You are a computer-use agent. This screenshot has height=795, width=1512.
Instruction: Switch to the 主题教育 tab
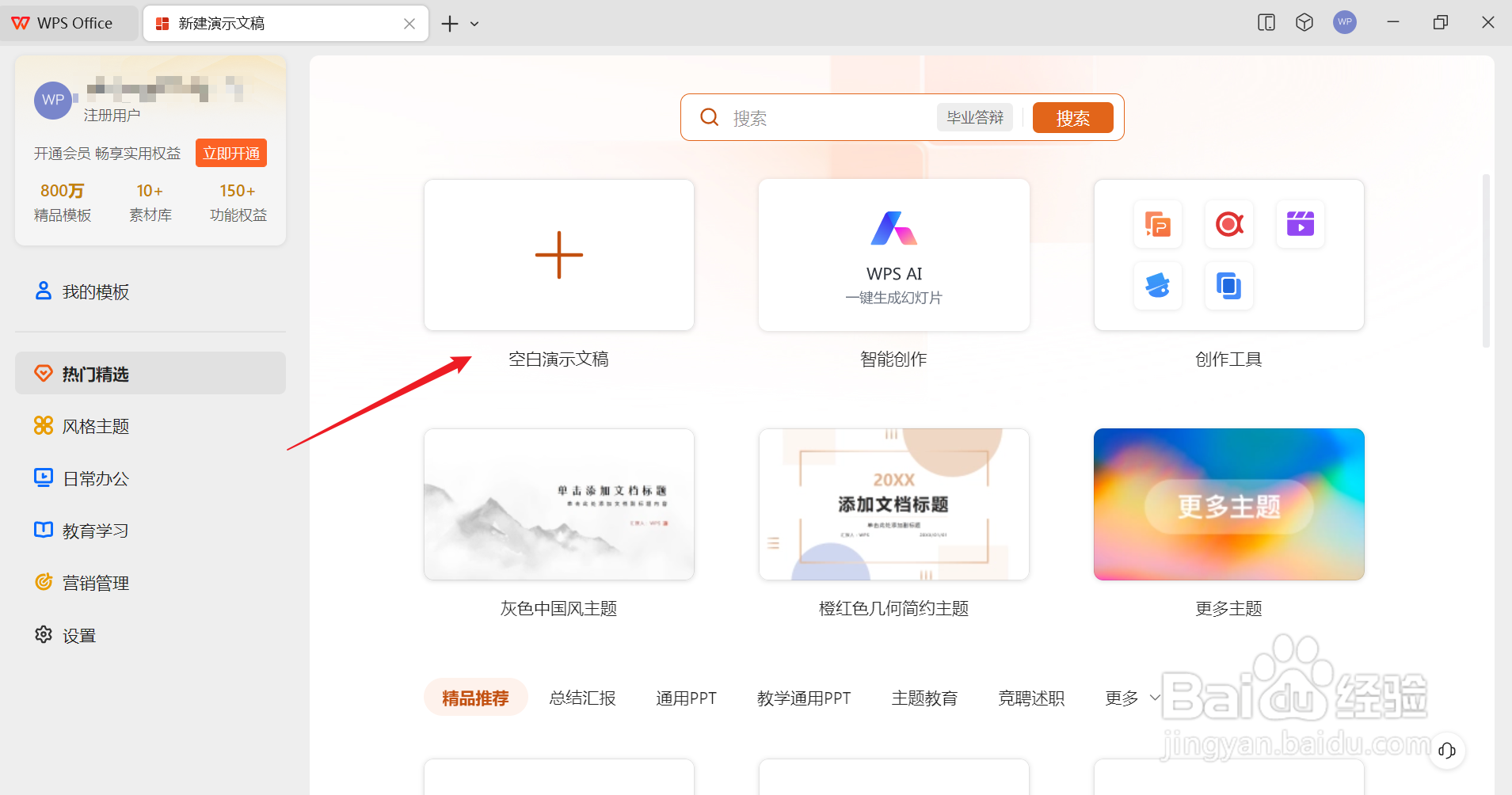pyautogui.click(x=925, y=698)
